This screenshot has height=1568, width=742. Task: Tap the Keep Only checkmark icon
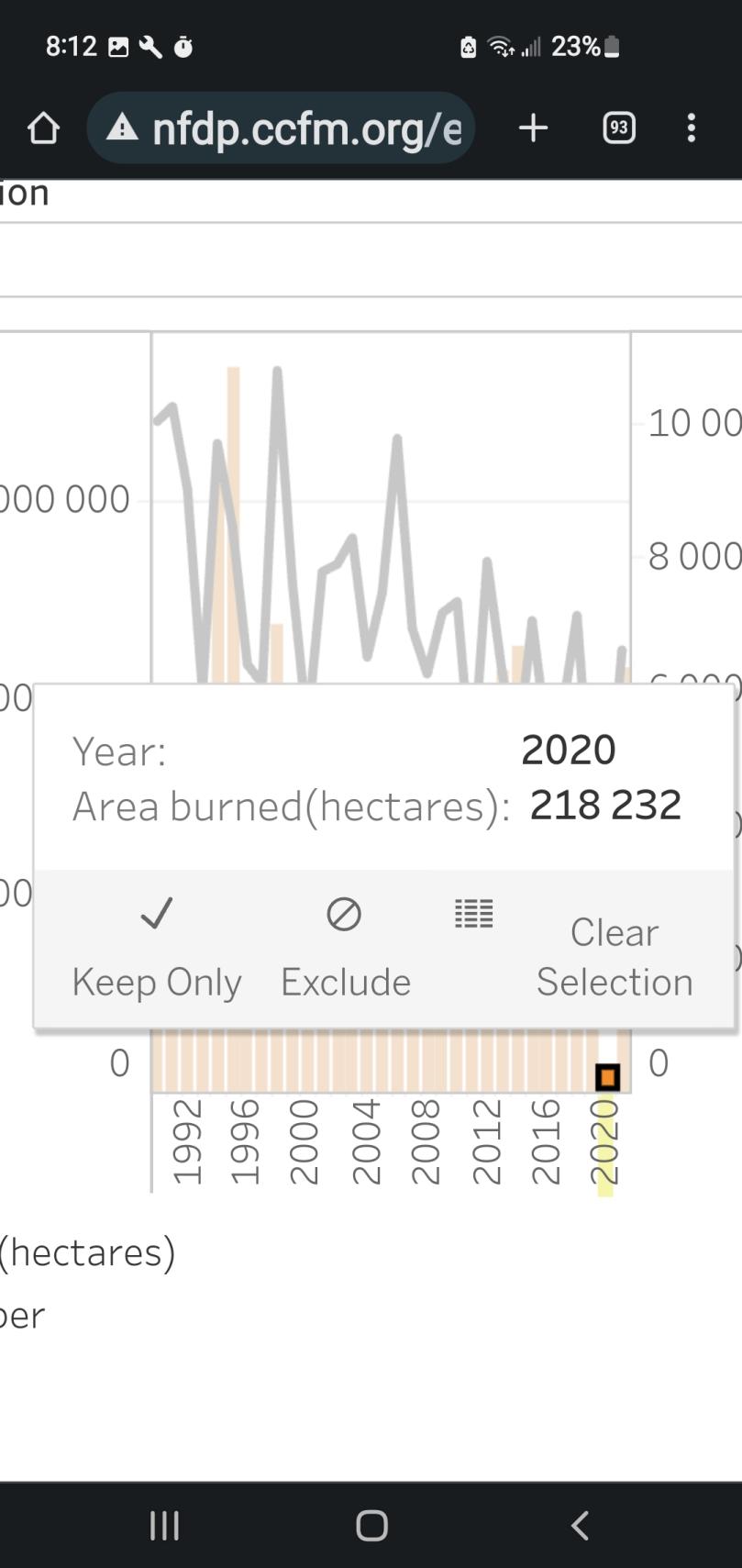pyautogui.click(x=157, y=914)
